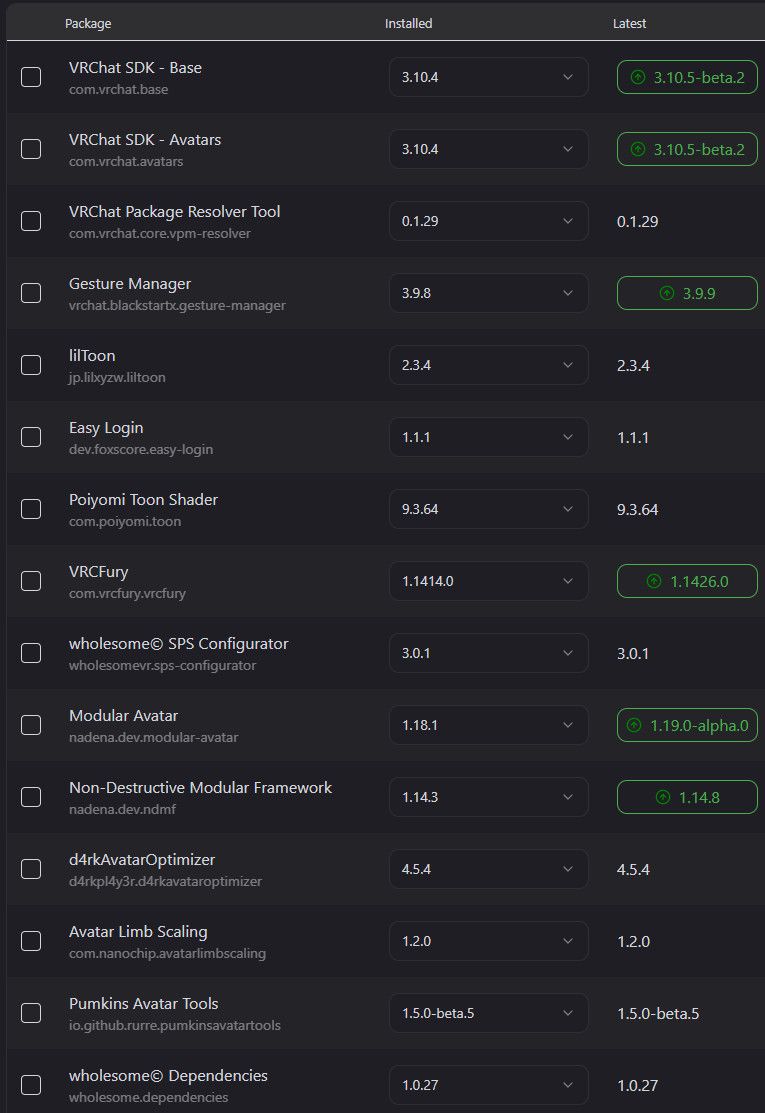Click upgrade arrow icon next to 1.19.0-alpha.0
This screenshot has height=1113, width=765.
coord(634,725)
